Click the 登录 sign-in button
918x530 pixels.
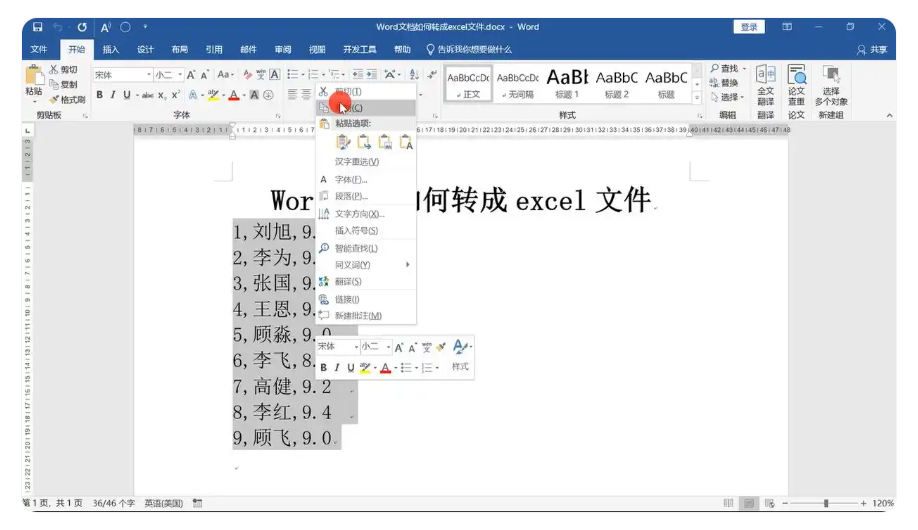[x=748, y=27]
